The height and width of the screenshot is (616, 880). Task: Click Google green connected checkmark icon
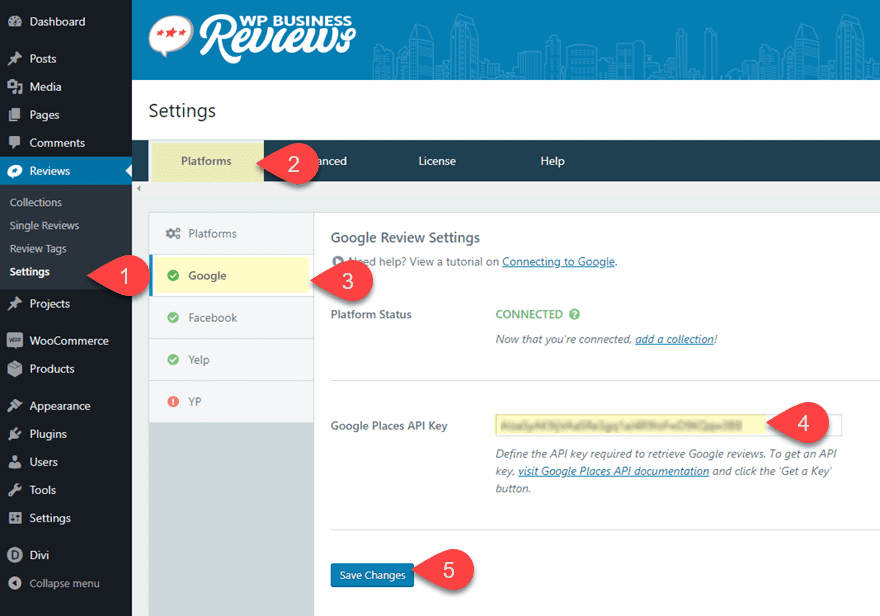pyautogui.click(x=173, y=275)
